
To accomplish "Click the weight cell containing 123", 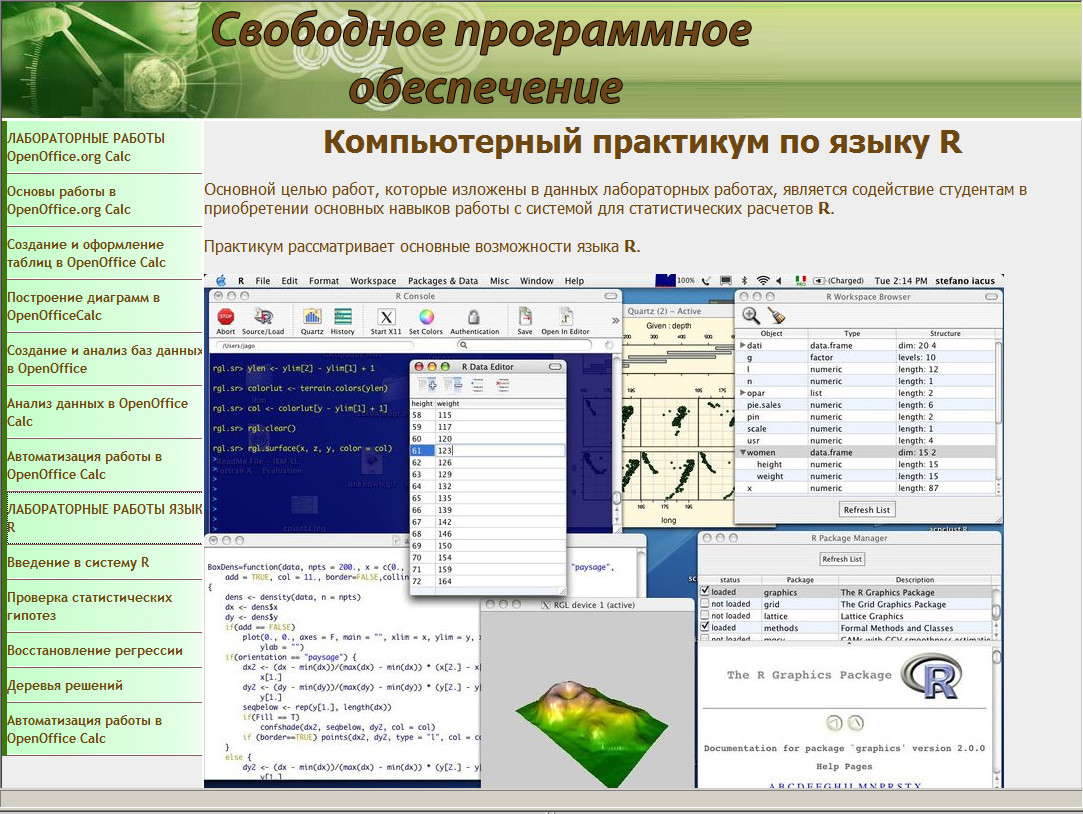I will [499, 450].
